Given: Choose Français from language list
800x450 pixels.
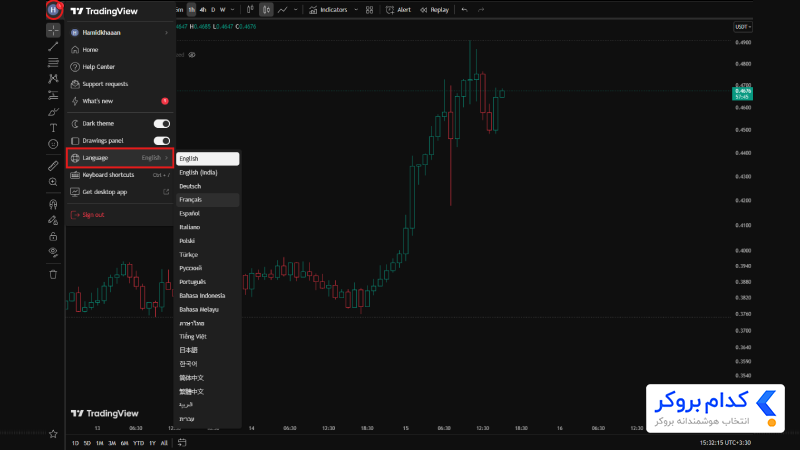Looking at the screenshot, I should tap(208, 200).
